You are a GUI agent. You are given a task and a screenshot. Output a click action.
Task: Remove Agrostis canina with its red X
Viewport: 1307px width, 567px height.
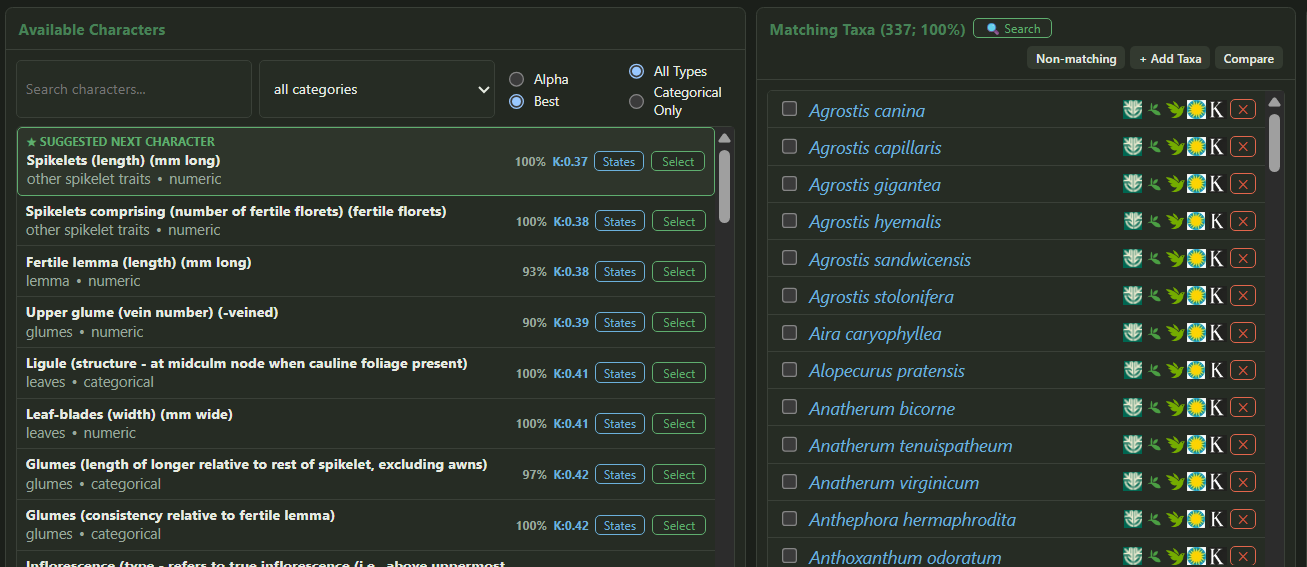click(1242, 110)
